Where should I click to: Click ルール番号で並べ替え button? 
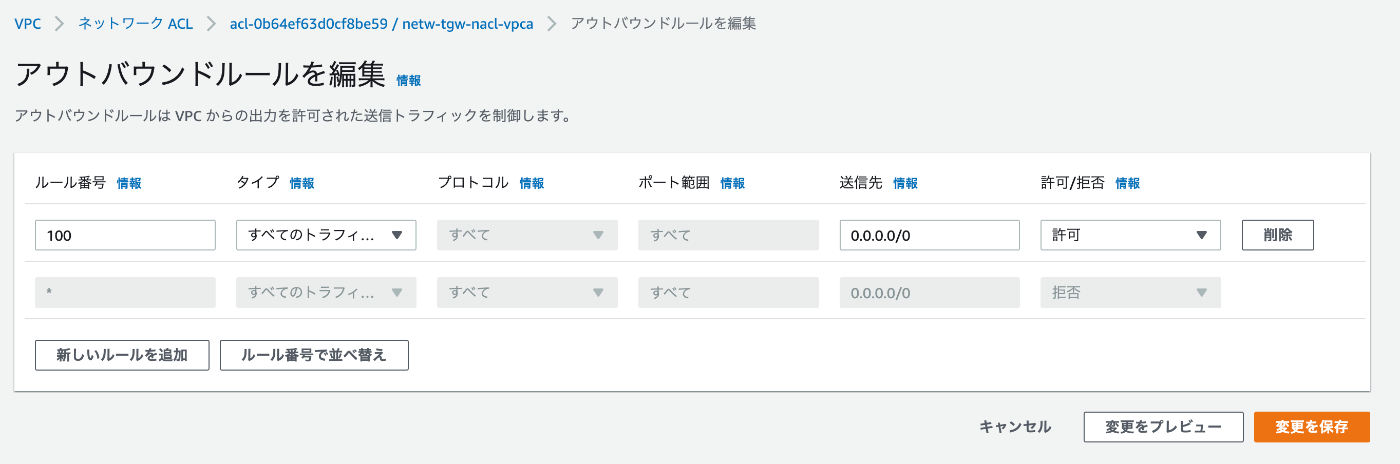(314, 355)
